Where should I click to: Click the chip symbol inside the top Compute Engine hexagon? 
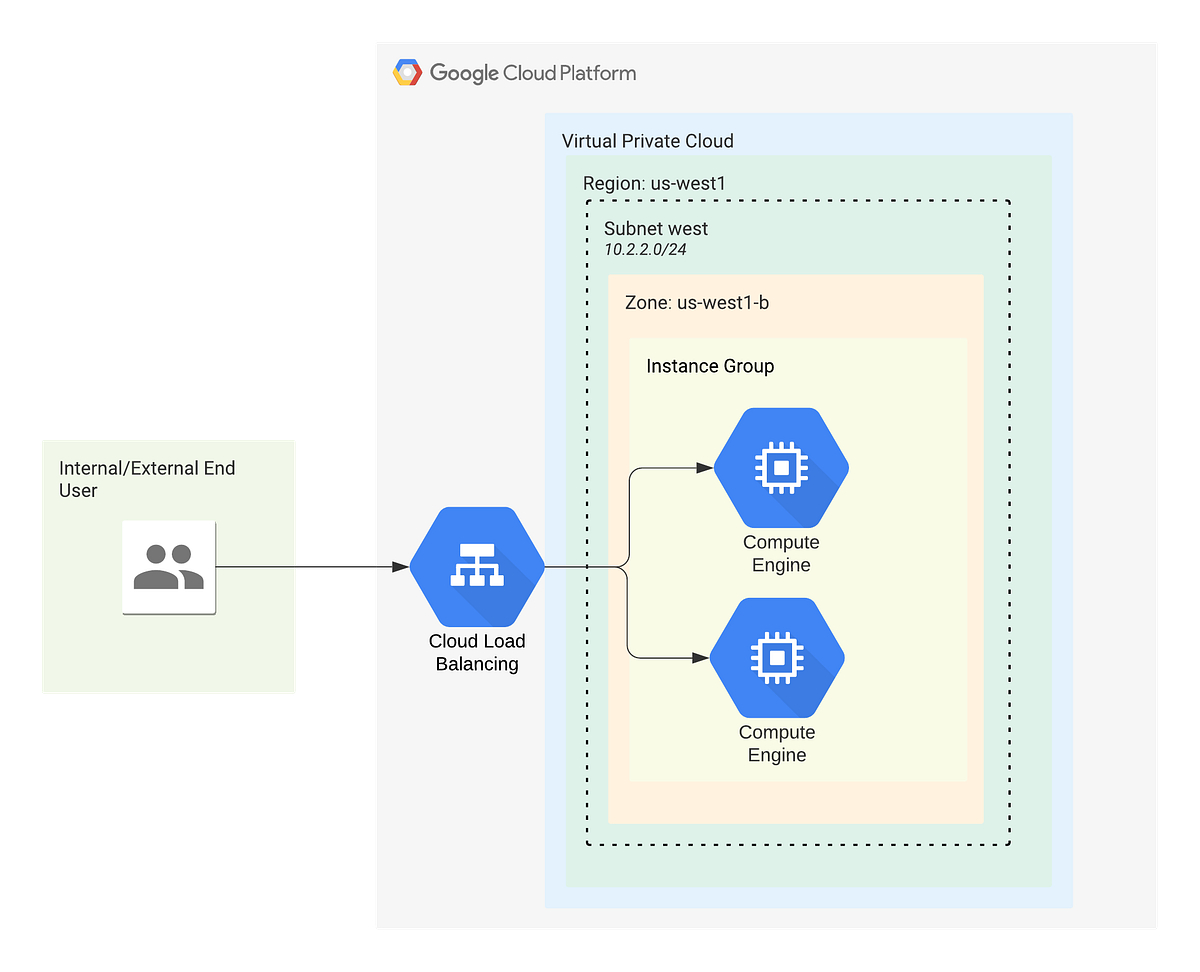(x=781, y=466)
